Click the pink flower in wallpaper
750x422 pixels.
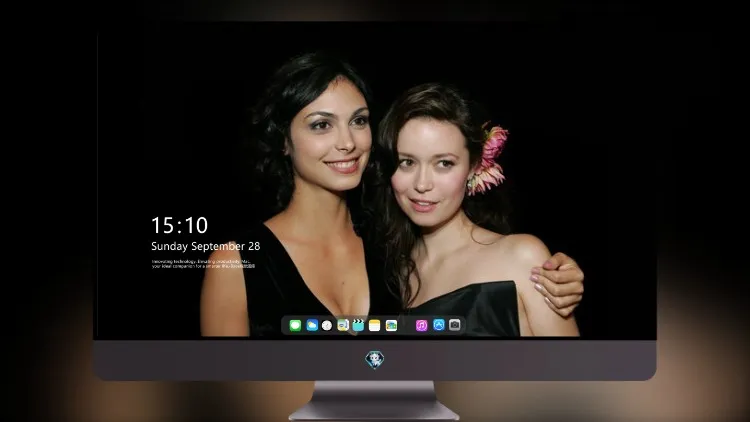click(x=488, y=159)
